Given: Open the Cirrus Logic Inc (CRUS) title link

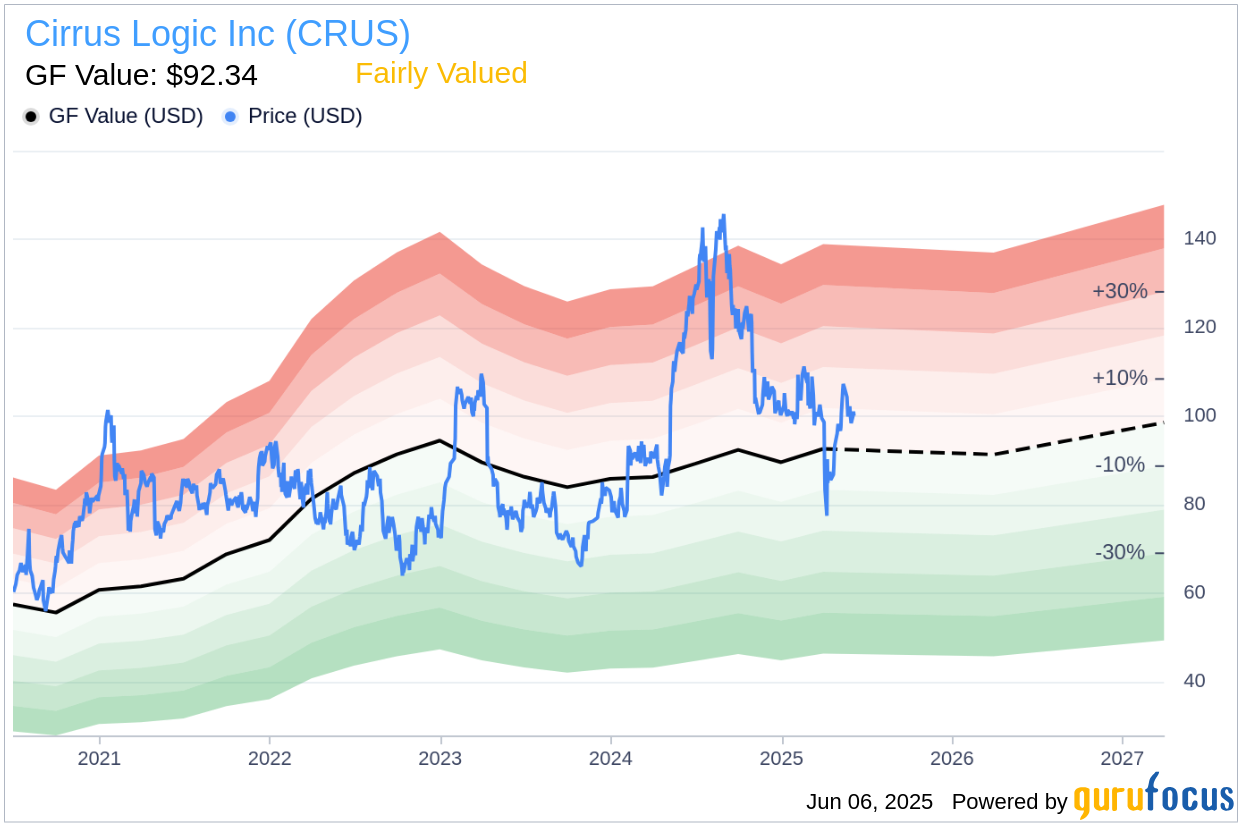Looking at the screenshot, I should tap(218, 34).
